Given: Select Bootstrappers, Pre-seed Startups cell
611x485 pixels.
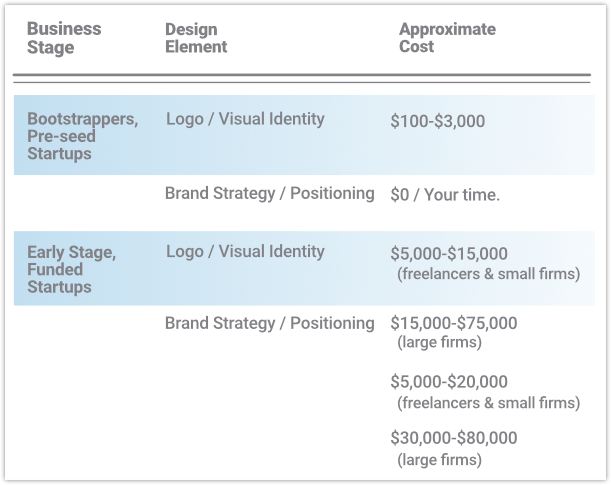Looking at the screenshot, I should tap(83, 136).
